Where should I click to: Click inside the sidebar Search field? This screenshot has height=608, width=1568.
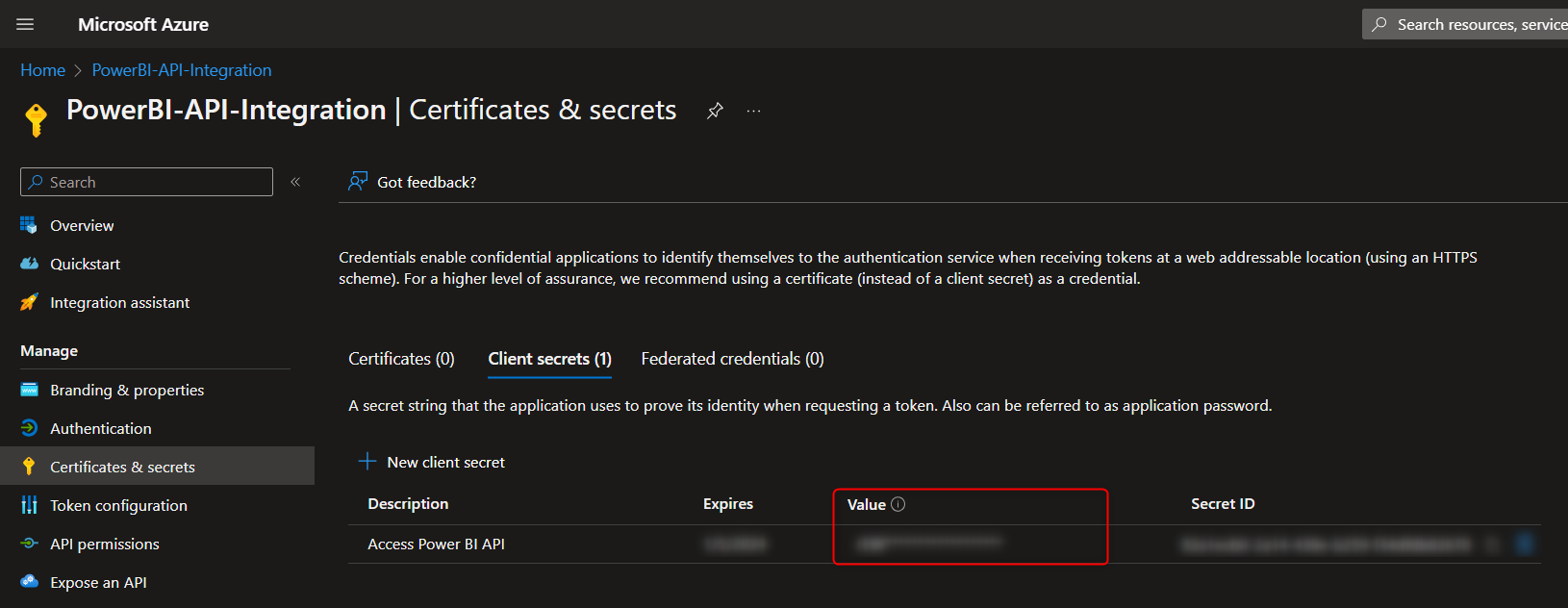point(144,181)
